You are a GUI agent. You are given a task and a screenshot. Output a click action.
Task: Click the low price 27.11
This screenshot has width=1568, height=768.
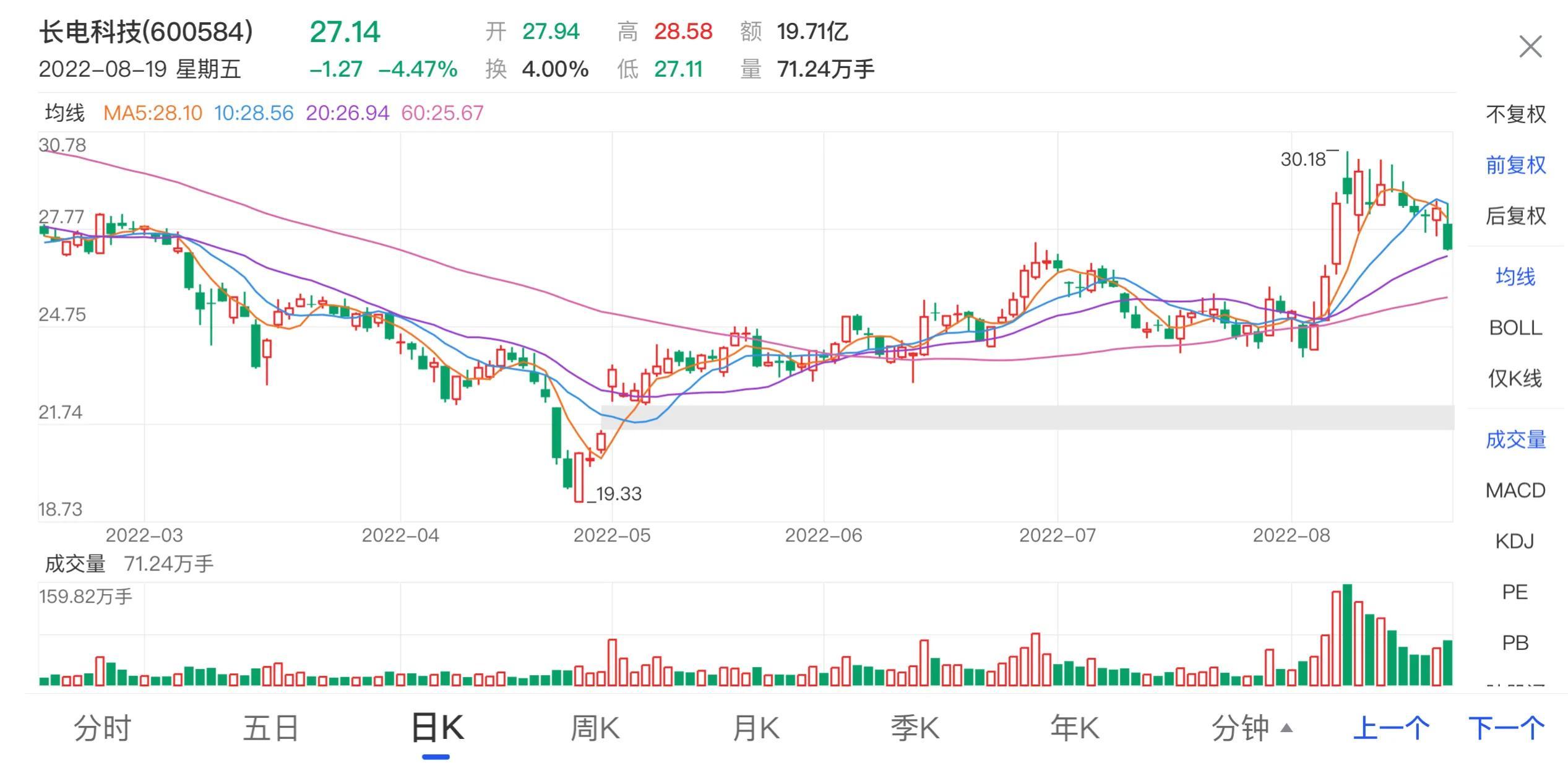tap(678, 69)
